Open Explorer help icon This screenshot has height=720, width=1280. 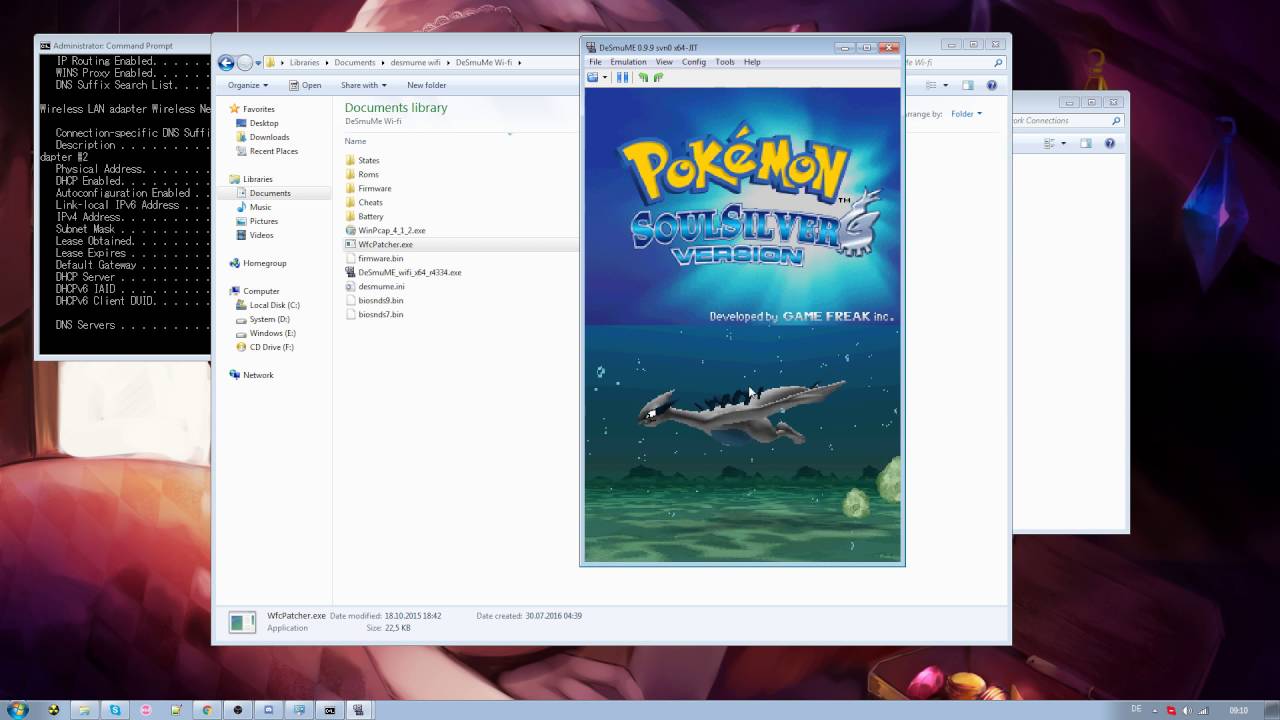(992, 86)
